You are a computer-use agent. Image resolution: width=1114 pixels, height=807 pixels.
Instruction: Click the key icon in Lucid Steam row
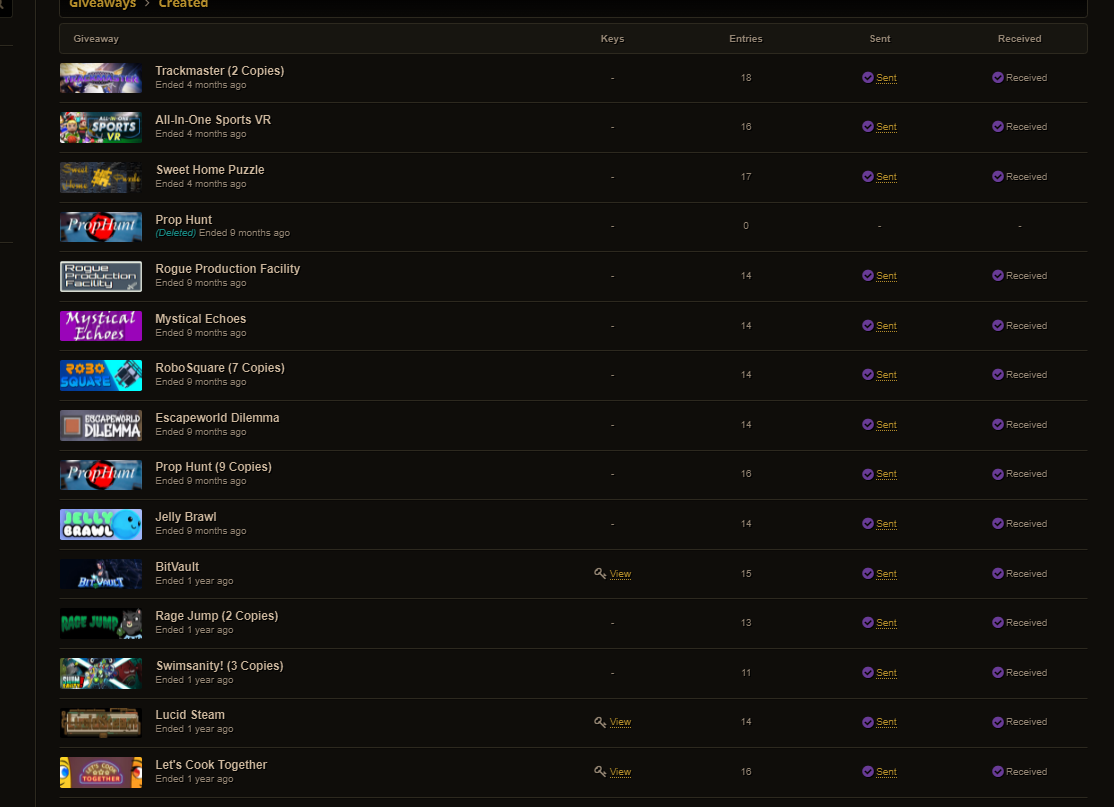click(600, 722)
